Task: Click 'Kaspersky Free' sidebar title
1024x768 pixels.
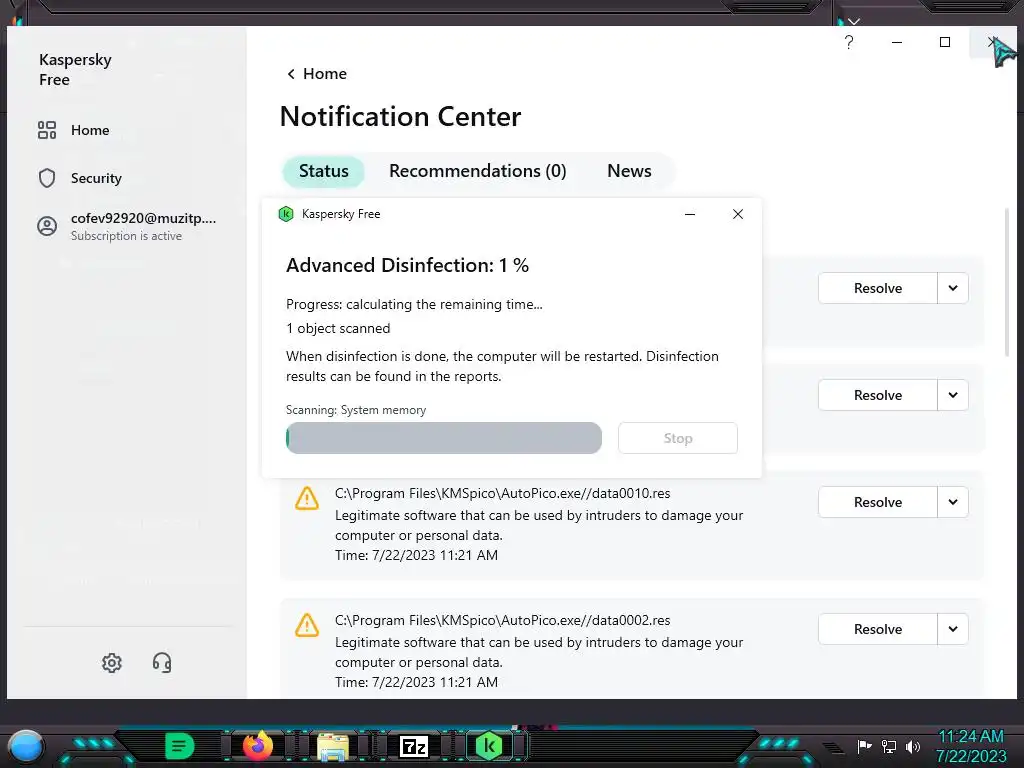Action: 75,69
